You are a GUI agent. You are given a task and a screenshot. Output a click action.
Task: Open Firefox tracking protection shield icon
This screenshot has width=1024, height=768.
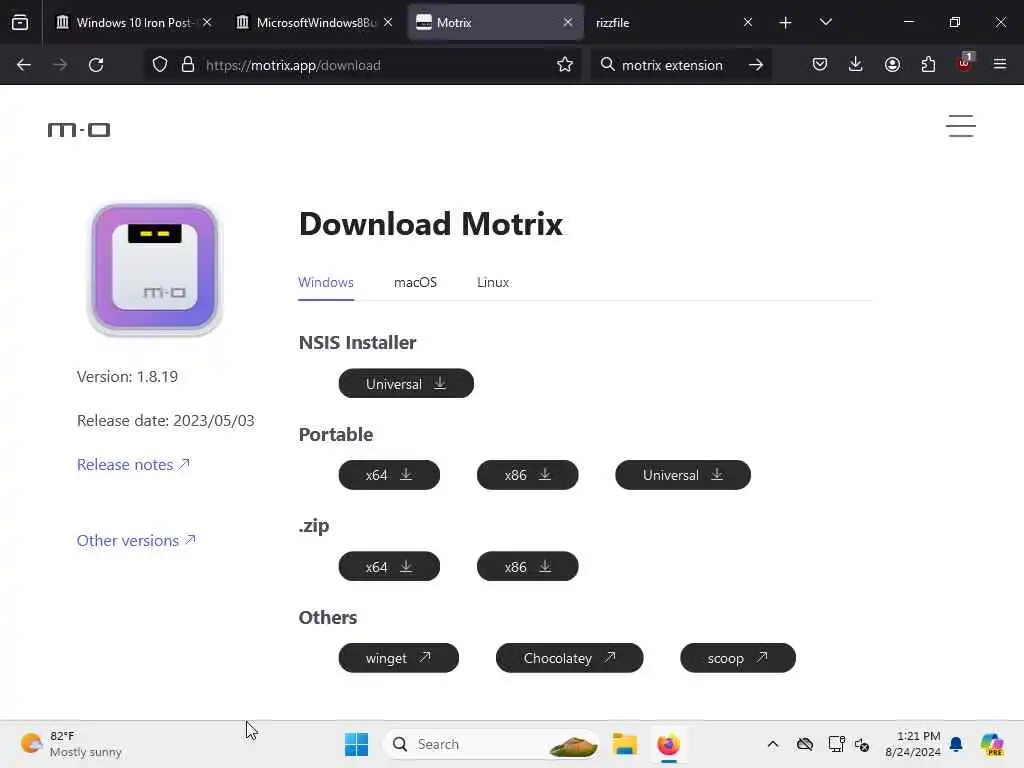click(x=160, y=65)
